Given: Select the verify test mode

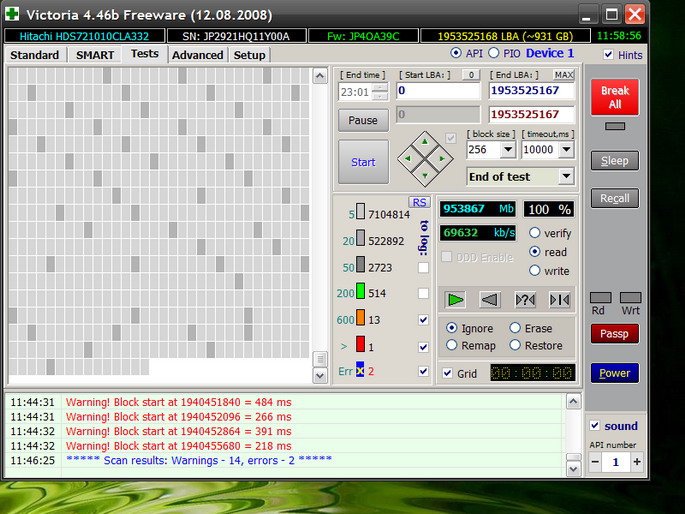Looking at the screenshot, I should tap(535, 233).
